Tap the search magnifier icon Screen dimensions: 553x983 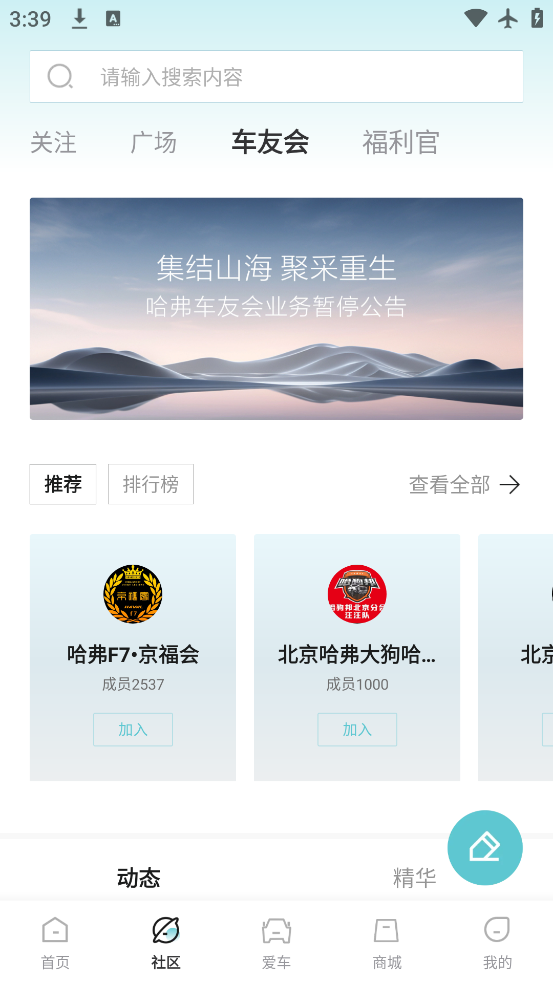coord(60,76)
